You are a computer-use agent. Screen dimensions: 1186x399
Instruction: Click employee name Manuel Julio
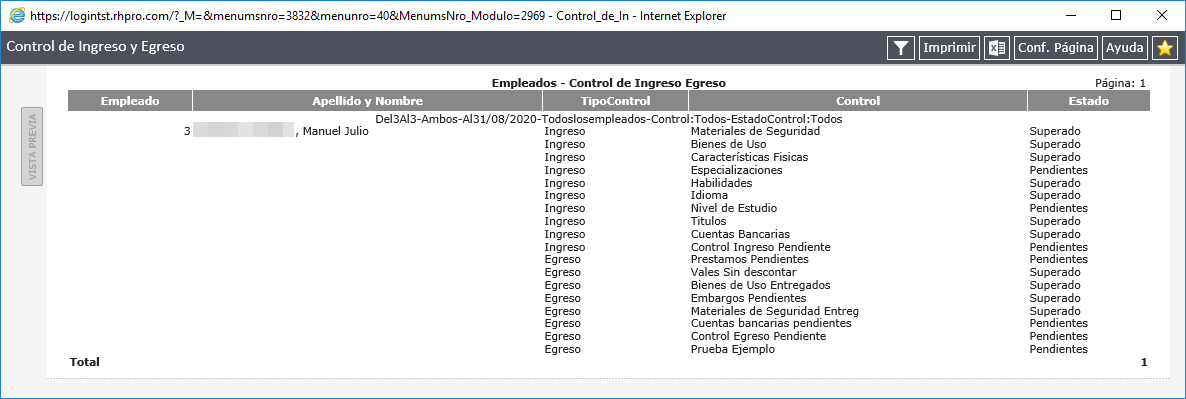(335, 131)
